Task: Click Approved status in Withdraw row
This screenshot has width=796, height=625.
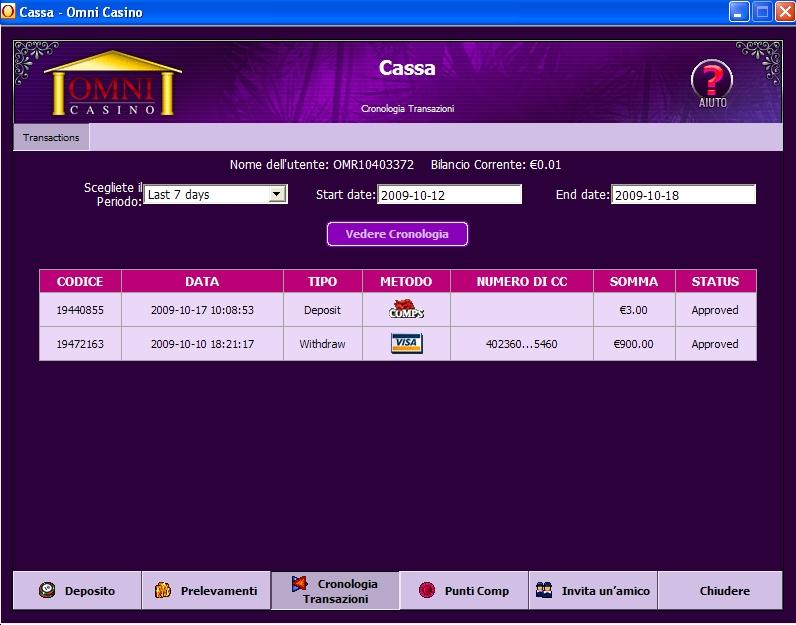Action: pos(715,344)
